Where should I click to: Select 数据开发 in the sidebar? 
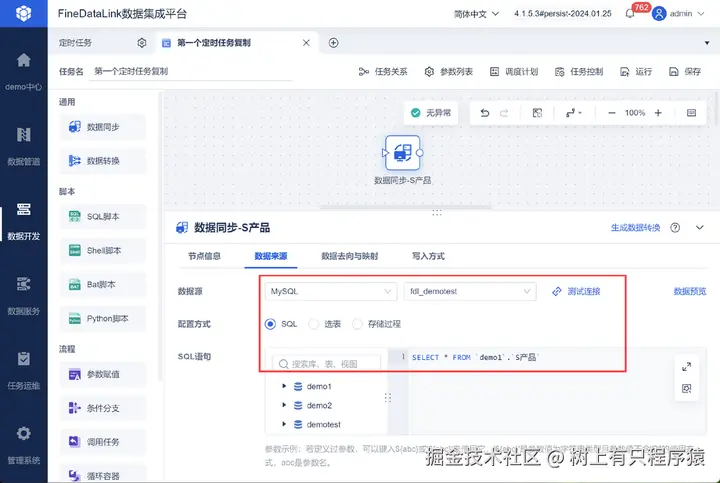(x=23, y=221)
